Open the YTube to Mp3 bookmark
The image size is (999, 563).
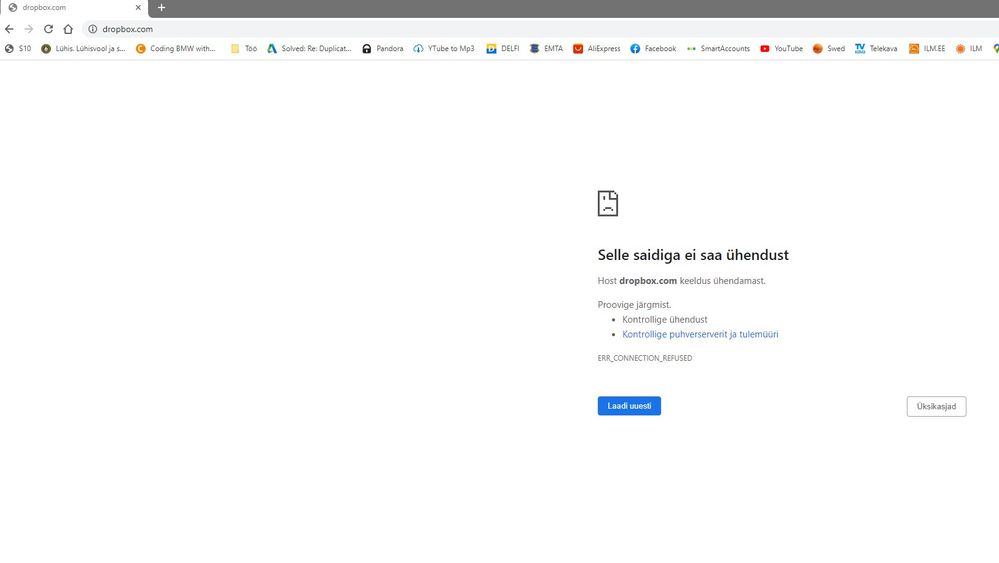[444, 48]
